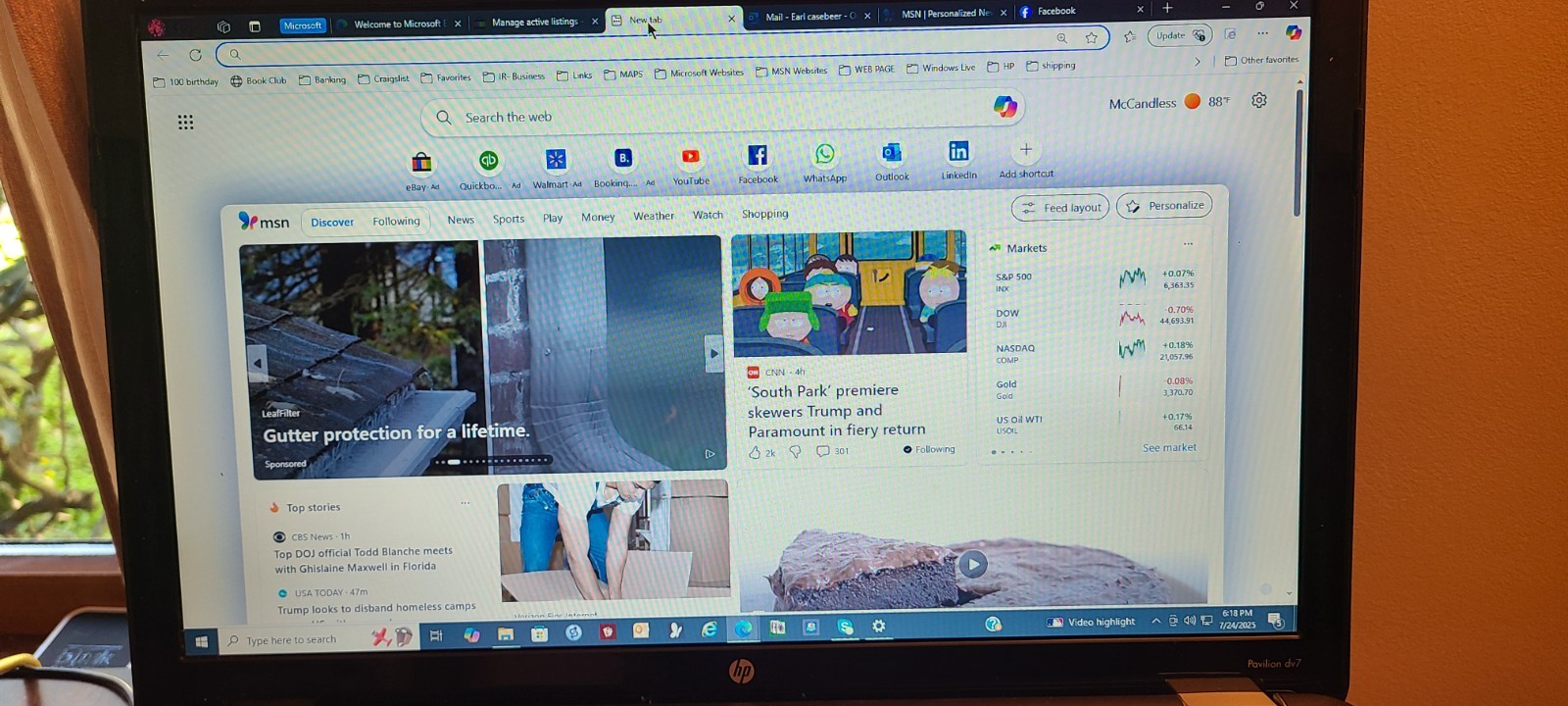Viewport: 1568px width, 706px height.
Task: Open Todd Blanche DOJ story headline
Action: (x=364, y=560)
